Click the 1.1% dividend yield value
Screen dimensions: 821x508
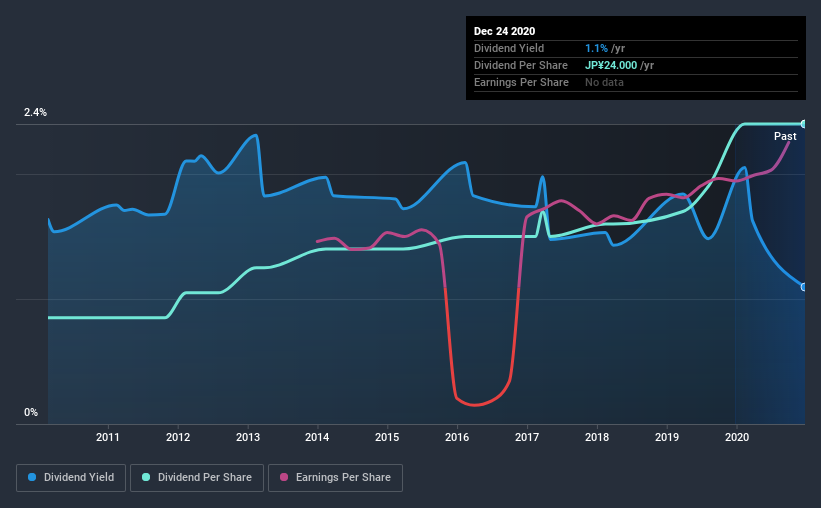[x=596, y=48]
